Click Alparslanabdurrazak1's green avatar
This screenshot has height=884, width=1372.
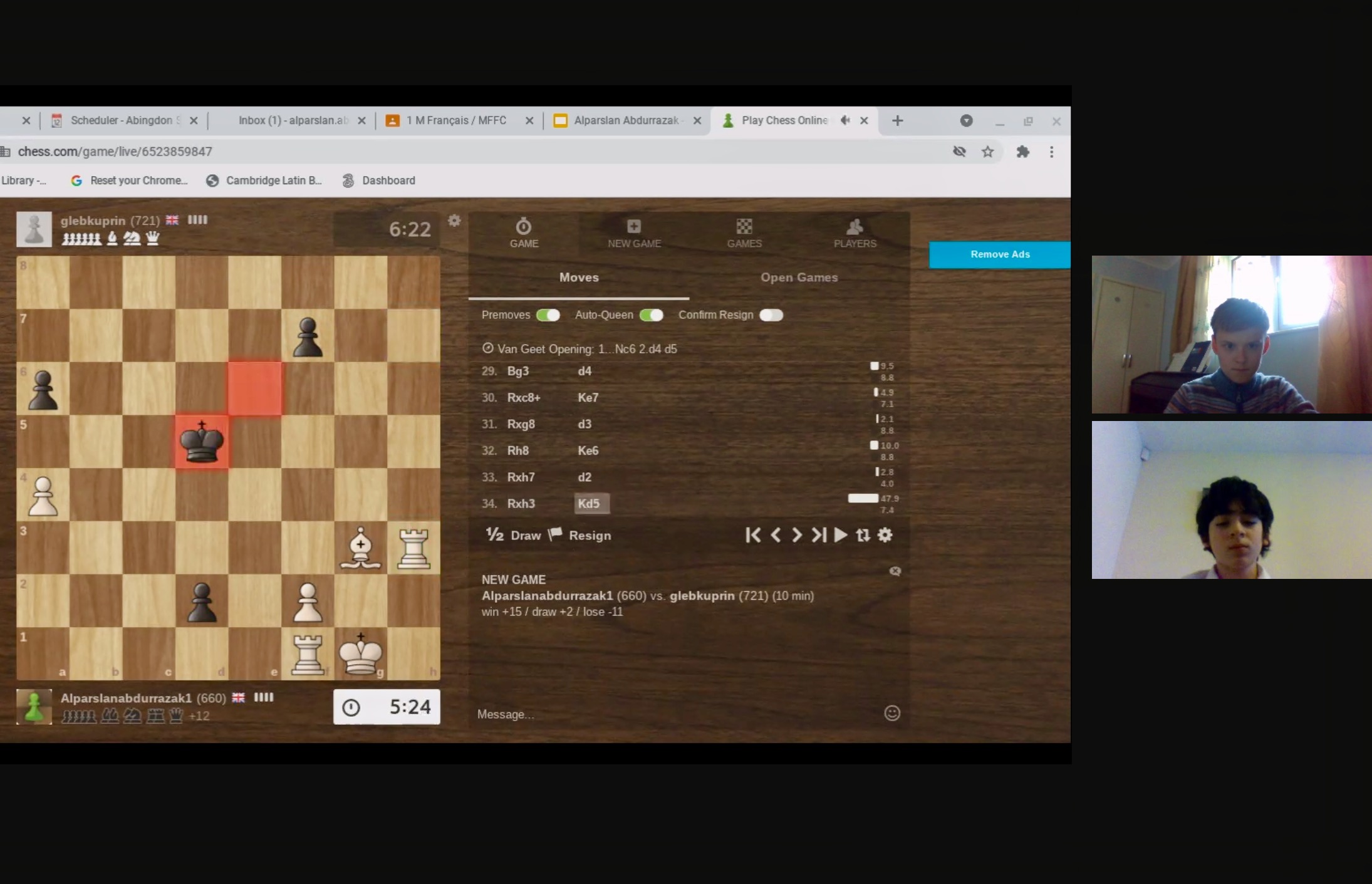pos(34,707)
